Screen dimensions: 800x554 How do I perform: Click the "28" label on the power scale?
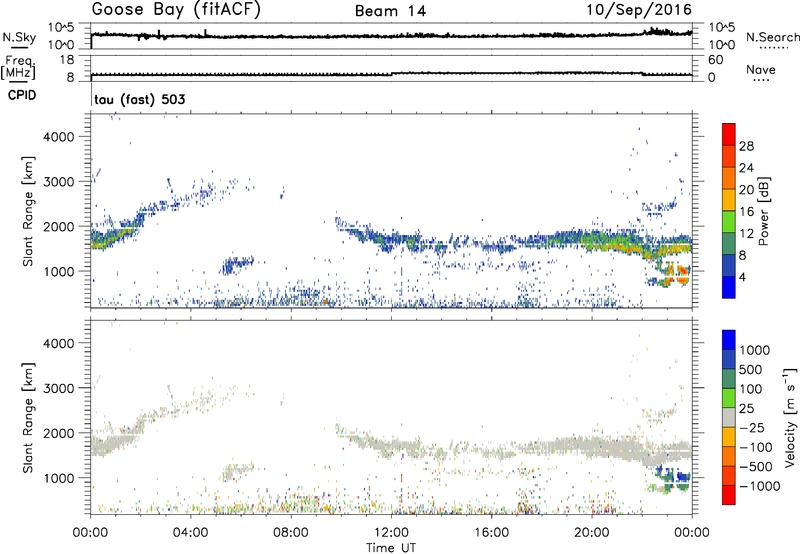[746, 146]
